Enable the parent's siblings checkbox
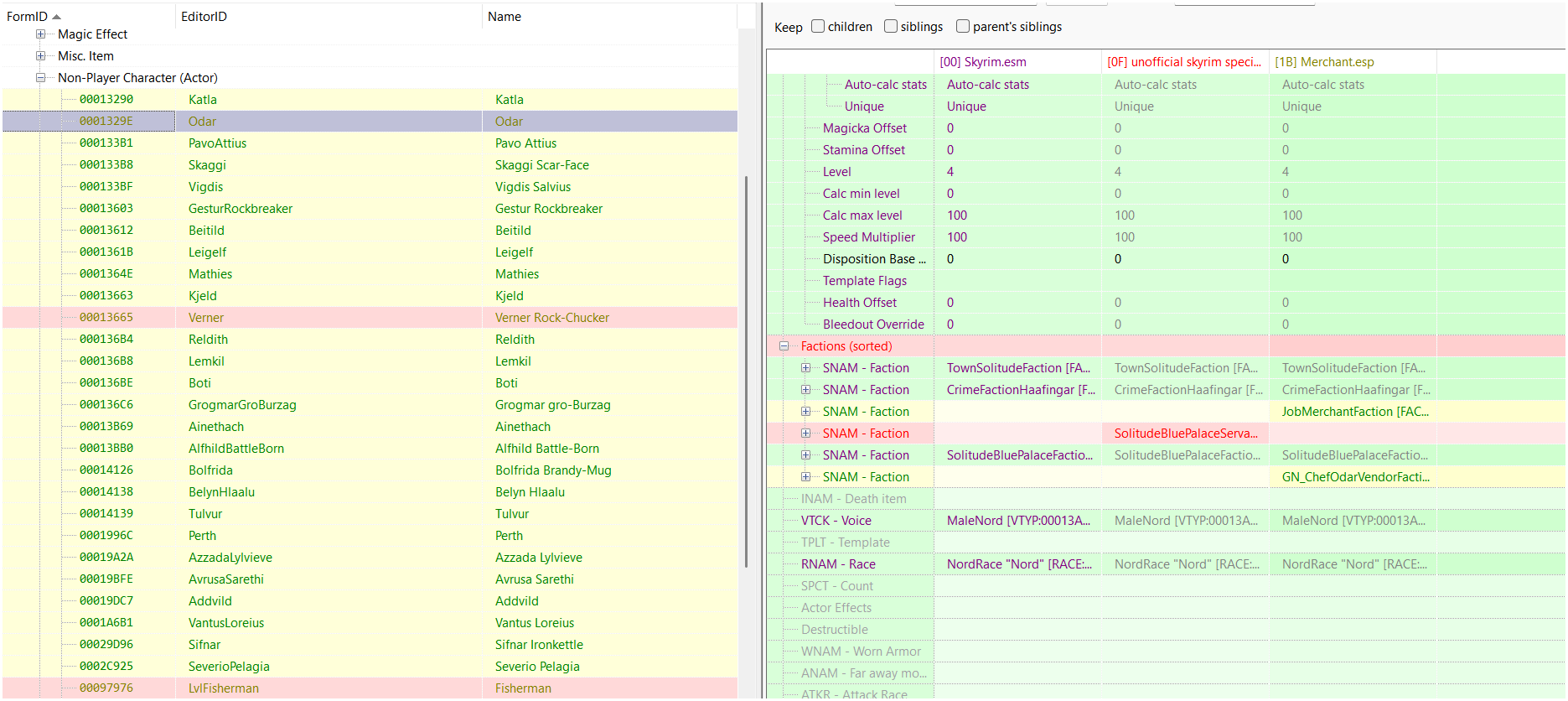Screen dimensions: 1568x701 [963, 27]
